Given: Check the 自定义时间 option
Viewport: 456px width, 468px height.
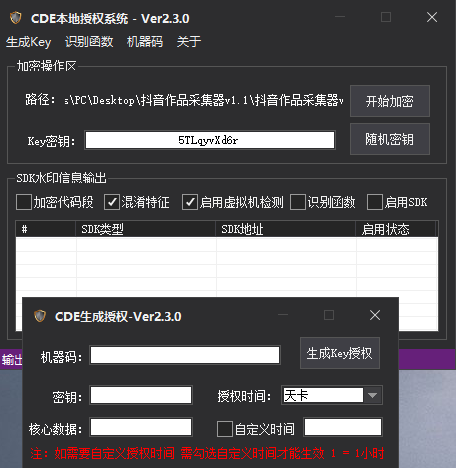Looking at the screenshot, I should (x=225, y=429).
